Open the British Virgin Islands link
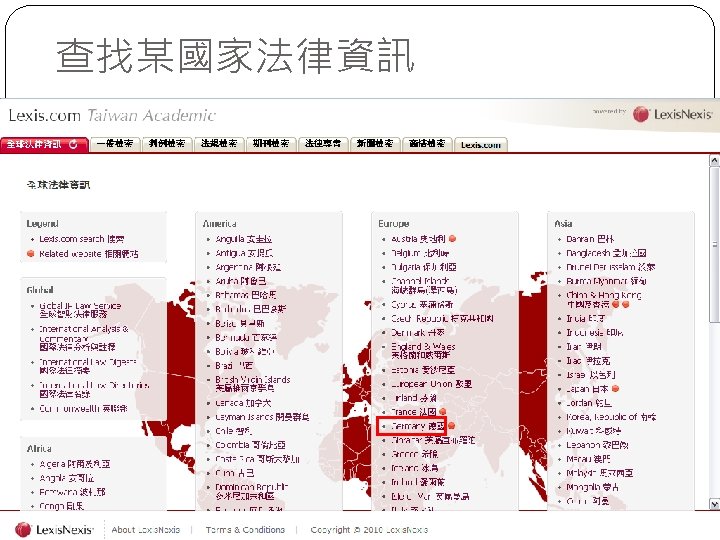This screenshot has width=720, height=540. tap(253, 384)
